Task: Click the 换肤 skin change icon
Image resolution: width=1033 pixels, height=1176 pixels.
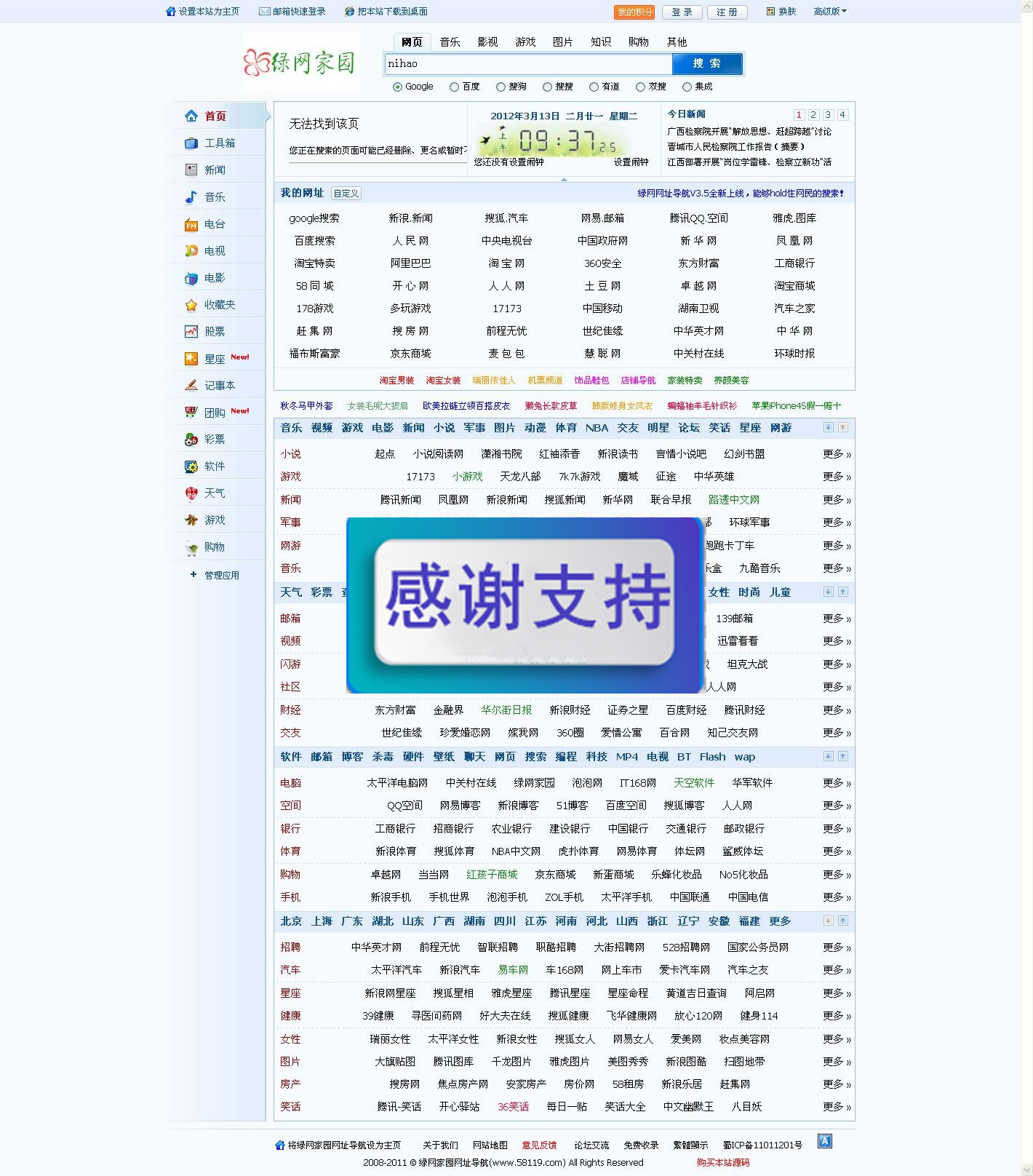Action: [x=771, y=12]
